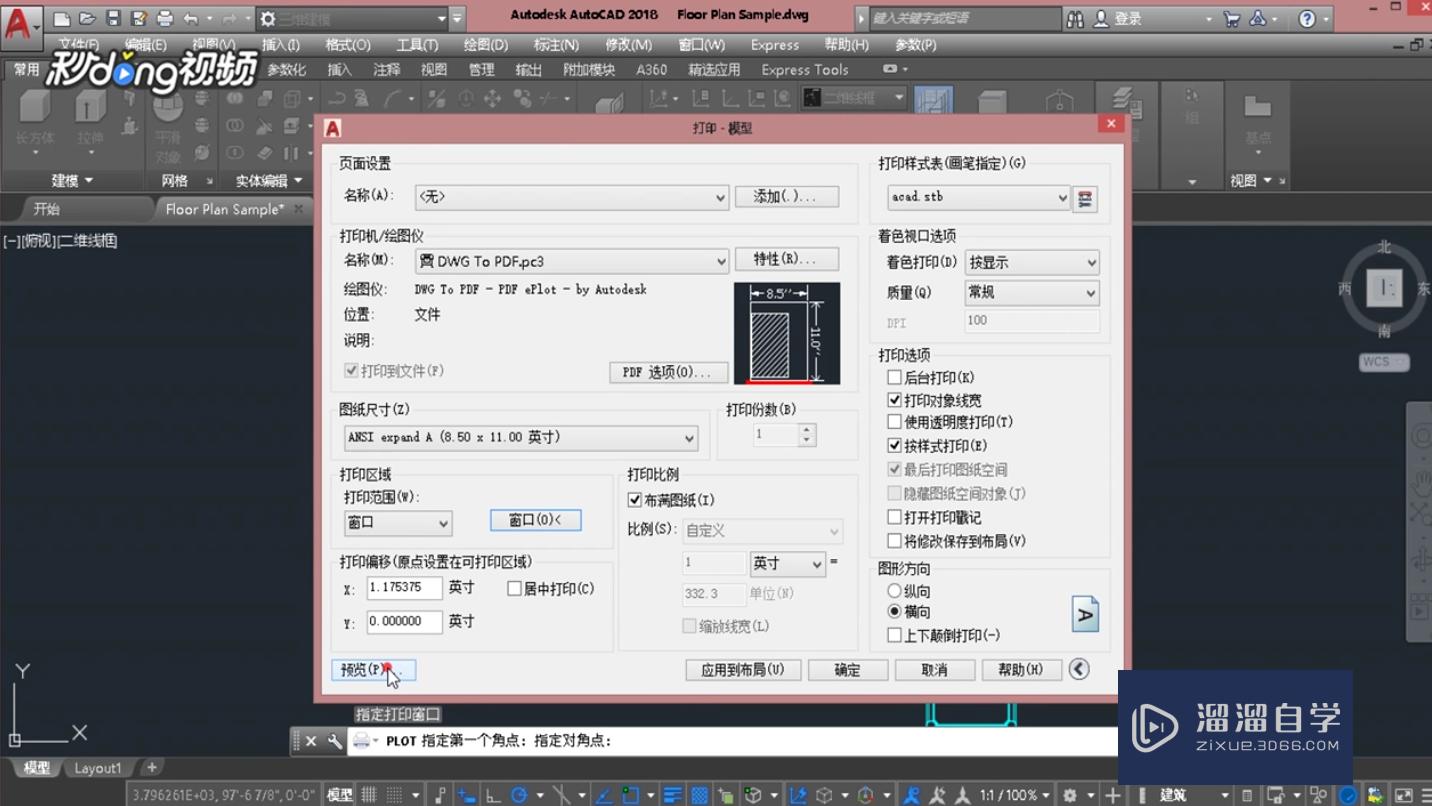This screenshot has height=806, width=1432.
Task: Enable 打开打印戳记 checkbox
Action: [x=895, y=517]
